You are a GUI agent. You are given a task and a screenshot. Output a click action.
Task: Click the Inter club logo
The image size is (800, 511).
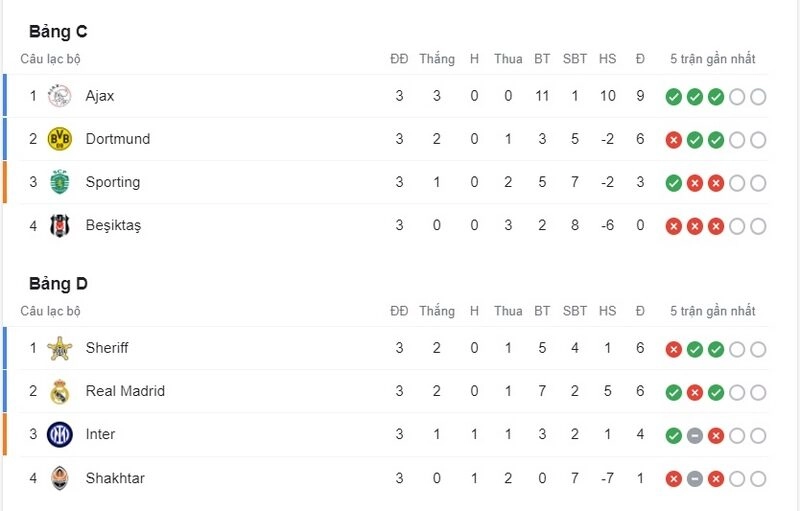tap(59, 435)
